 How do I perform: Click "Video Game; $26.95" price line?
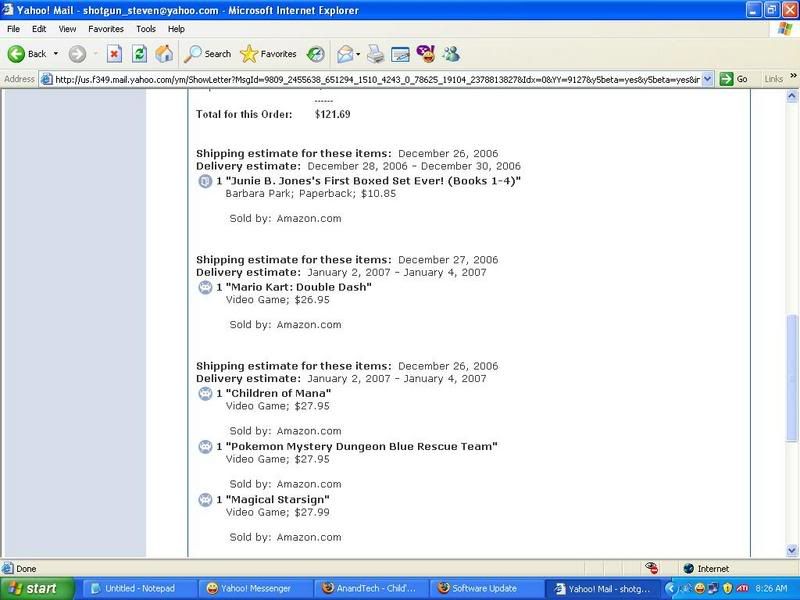[x=278, y=299]
